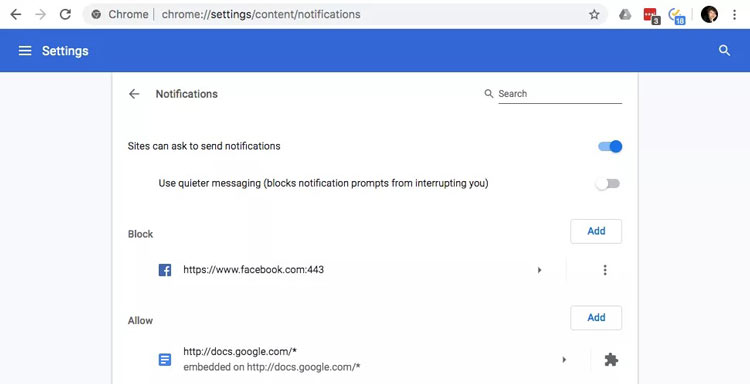Open the user profile avatar
This screenshot has width=750, height=384.
[x=709, y=15]
